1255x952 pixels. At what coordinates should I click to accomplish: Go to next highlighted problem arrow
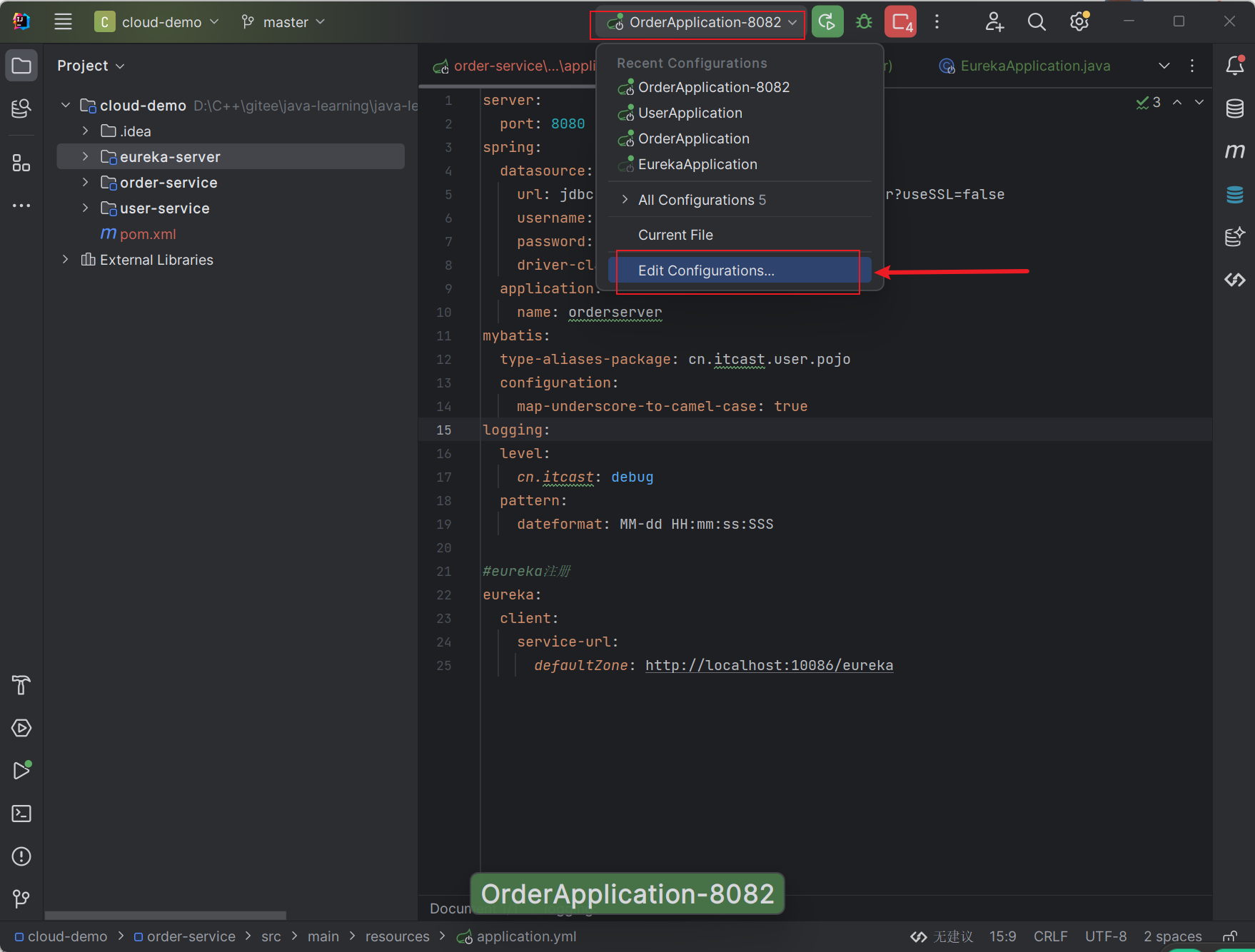click(1200, 102)
